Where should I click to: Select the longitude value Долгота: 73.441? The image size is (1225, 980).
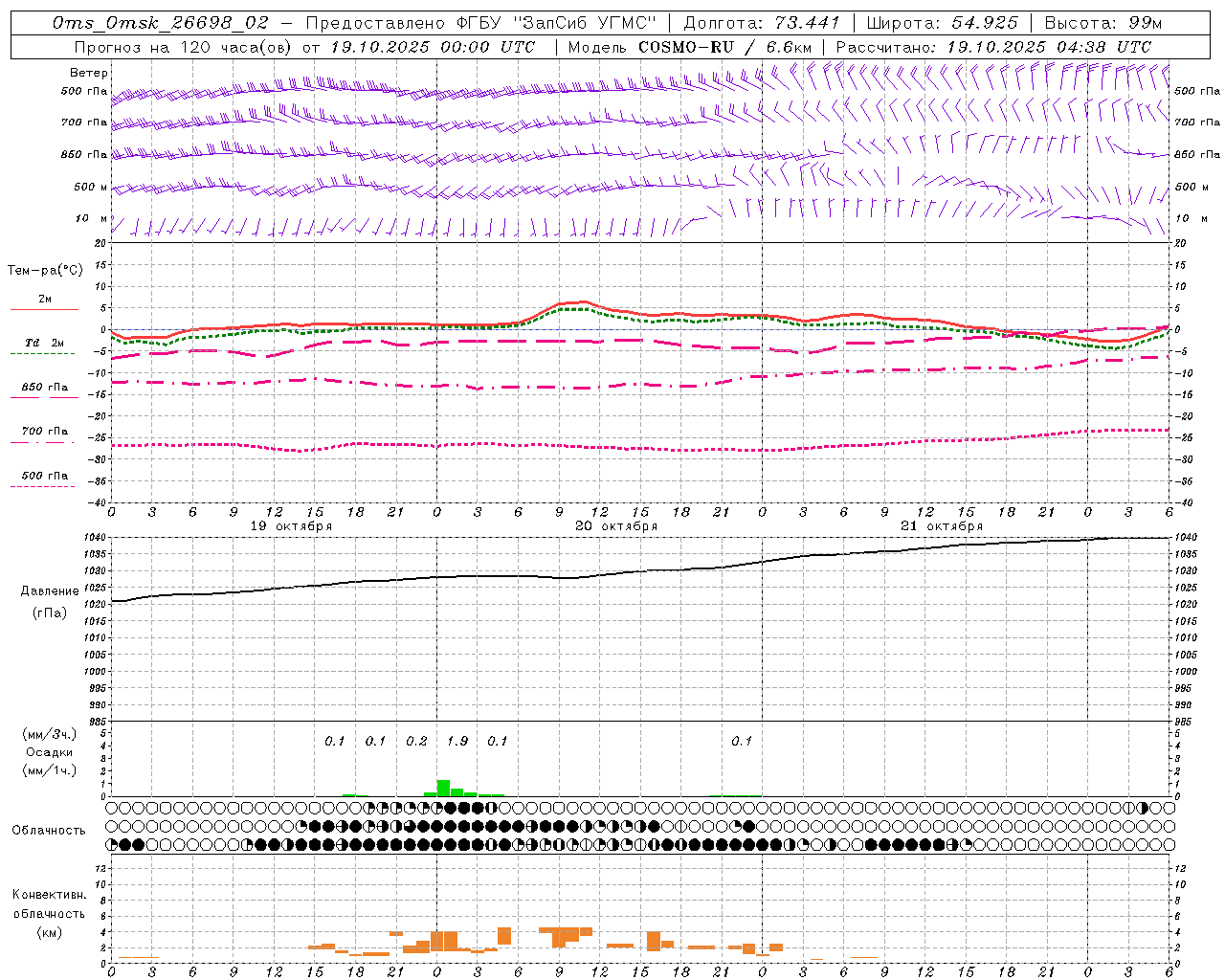(762, 23)
